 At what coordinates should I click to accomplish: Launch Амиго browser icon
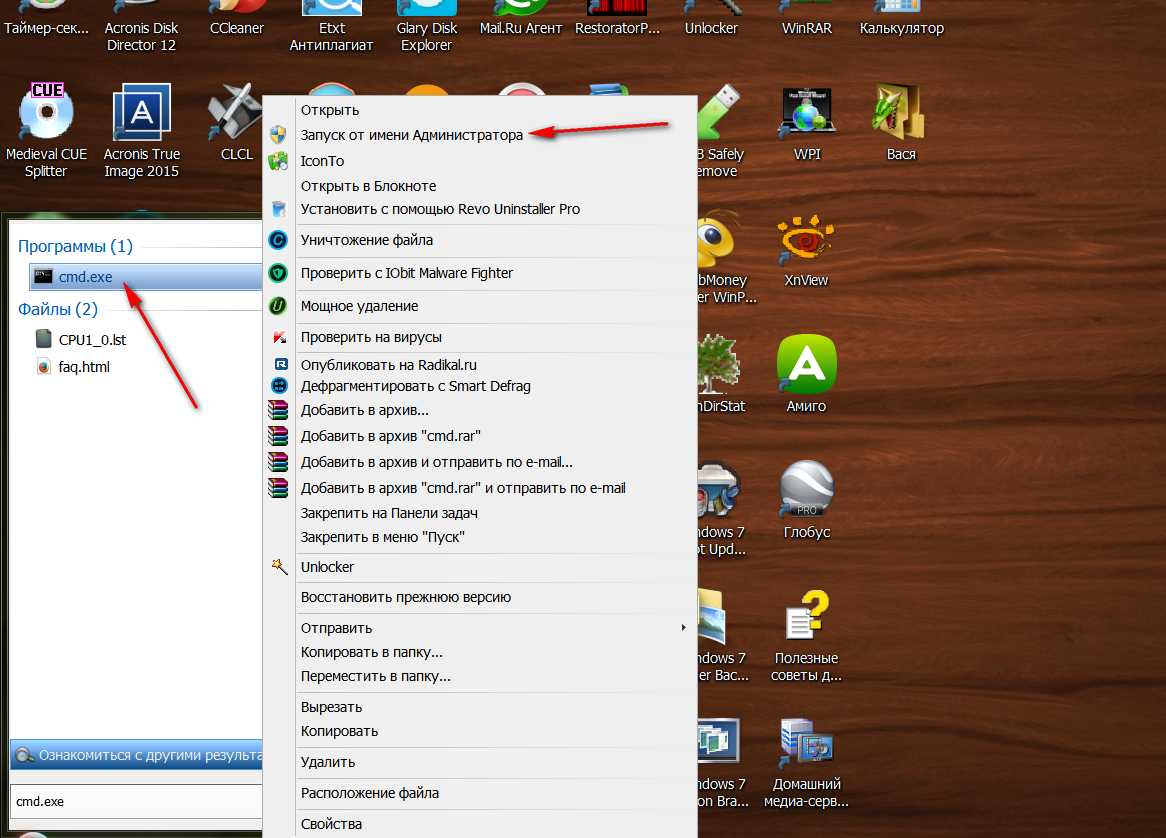click(806, 374)
